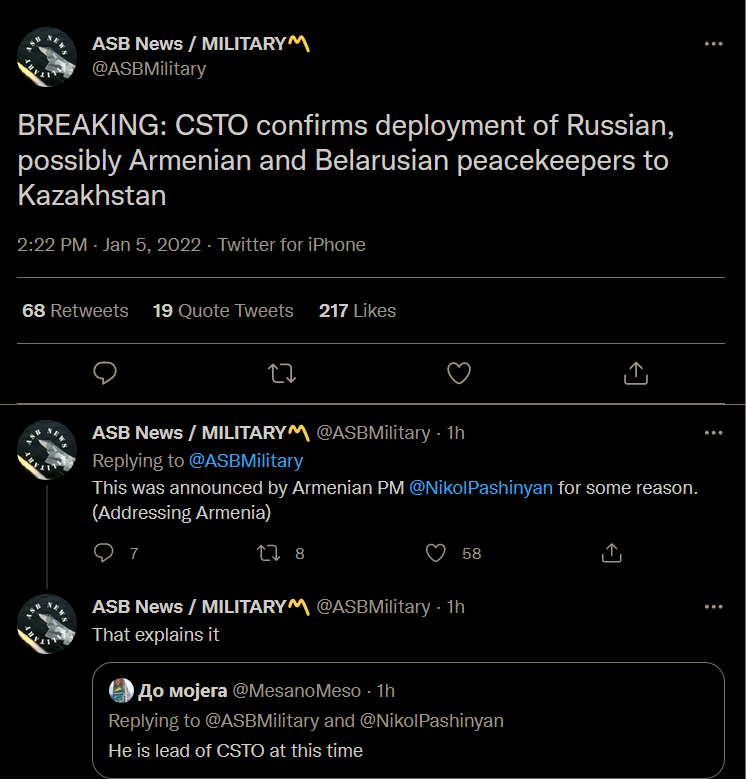Open ASB News avatar on main tweet

tap(48, 56)
